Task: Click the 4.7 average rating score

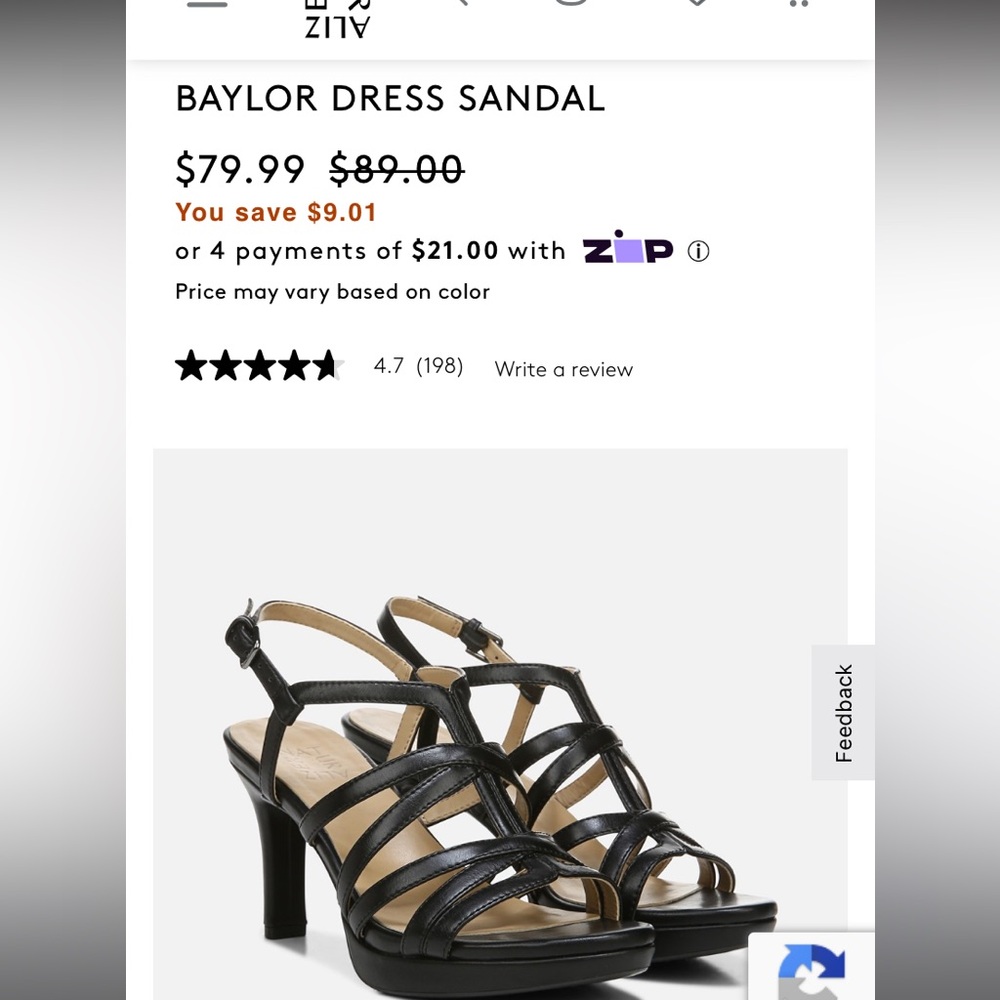Action: coord(387,367)
